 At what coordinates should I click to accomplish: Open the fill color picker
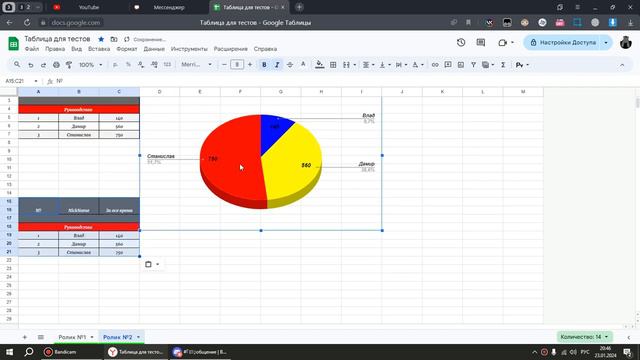click(320, 65)
